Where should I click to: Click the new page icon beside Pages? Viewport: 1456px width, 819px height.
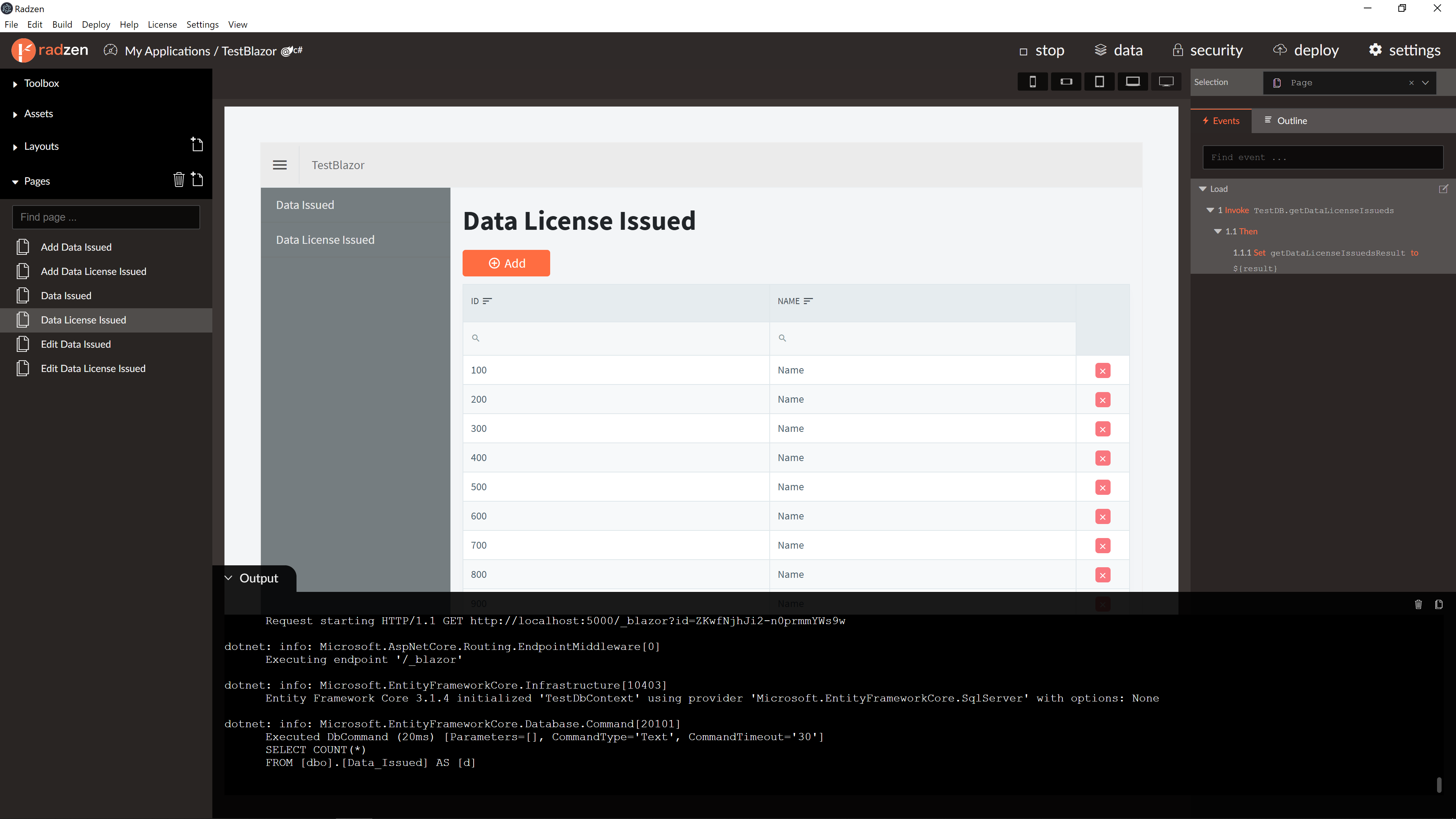tap(197, 180)
